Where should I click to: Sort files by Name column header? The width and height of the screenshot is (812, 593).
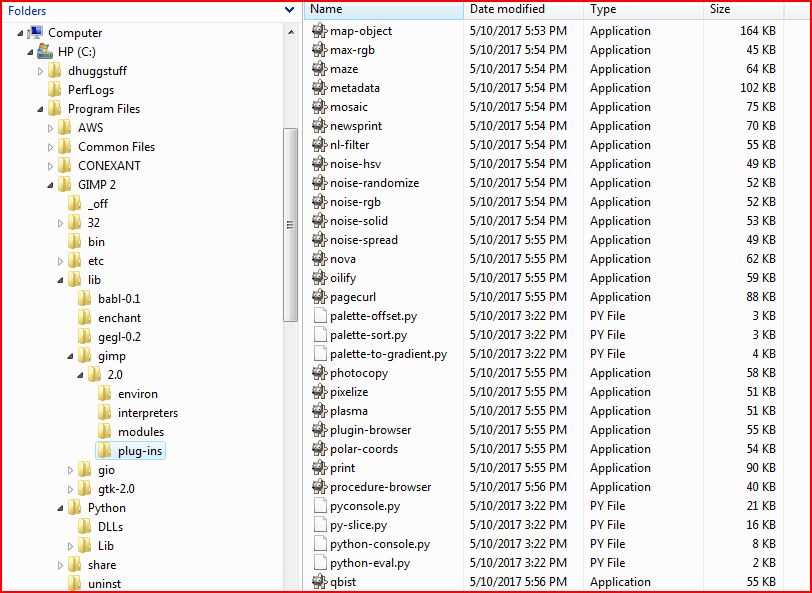[384, 9]
